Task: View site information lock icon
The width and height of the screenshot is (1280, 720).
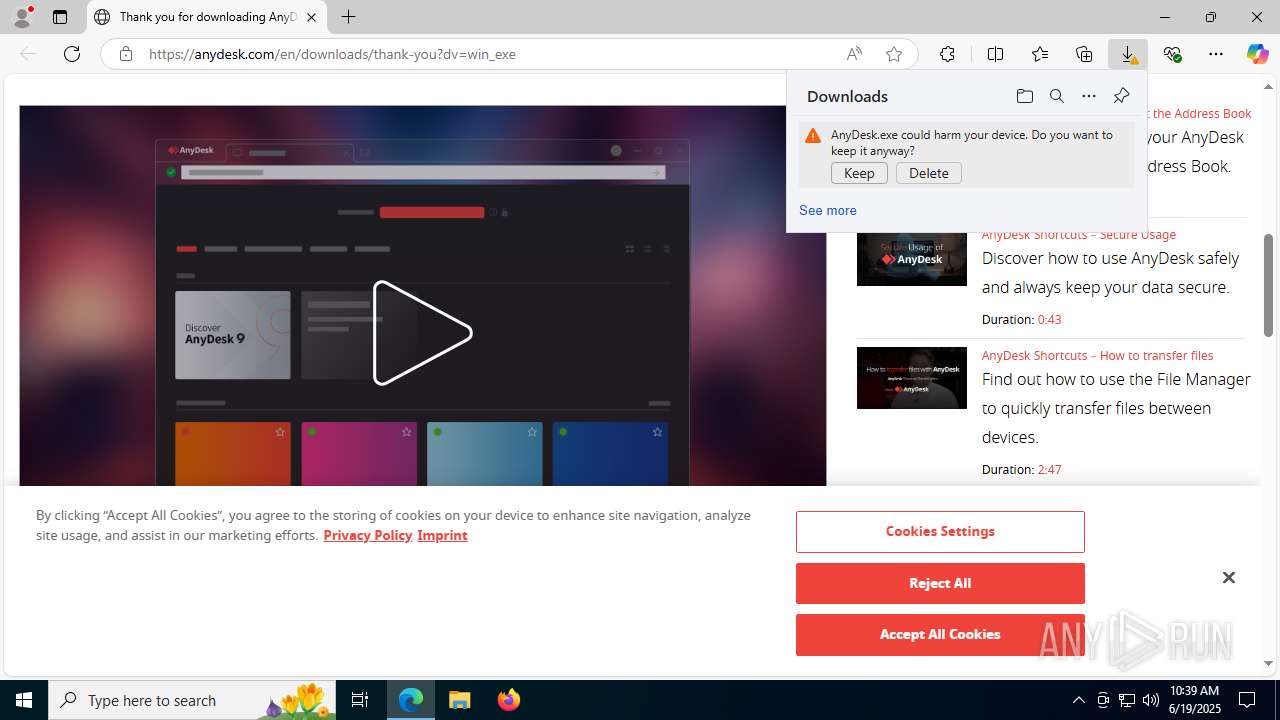Action: click(x=126, y=54)
